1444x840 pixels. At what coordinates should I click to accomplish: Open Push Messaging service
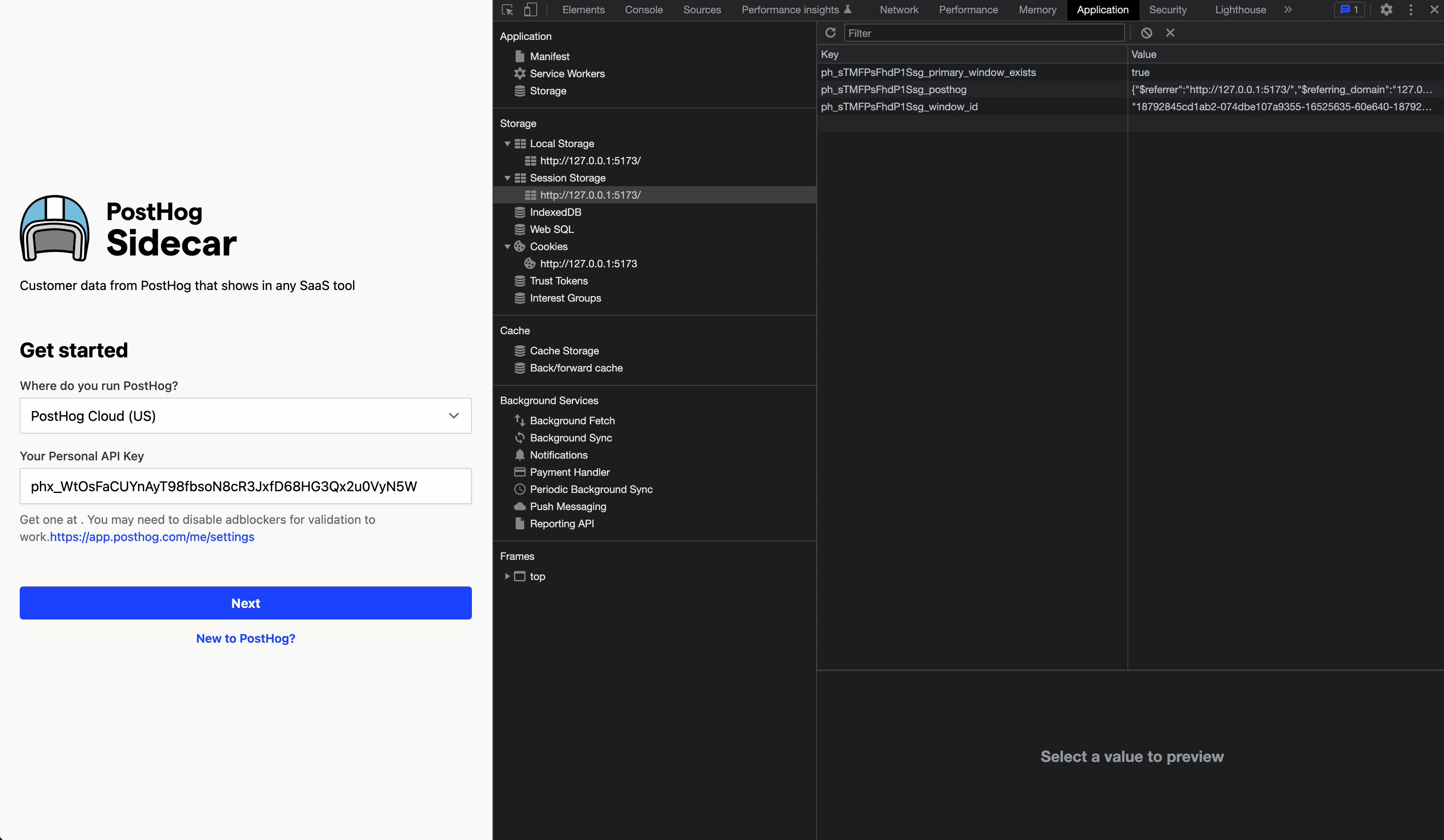pyautogui.click(x=567, y=506)
